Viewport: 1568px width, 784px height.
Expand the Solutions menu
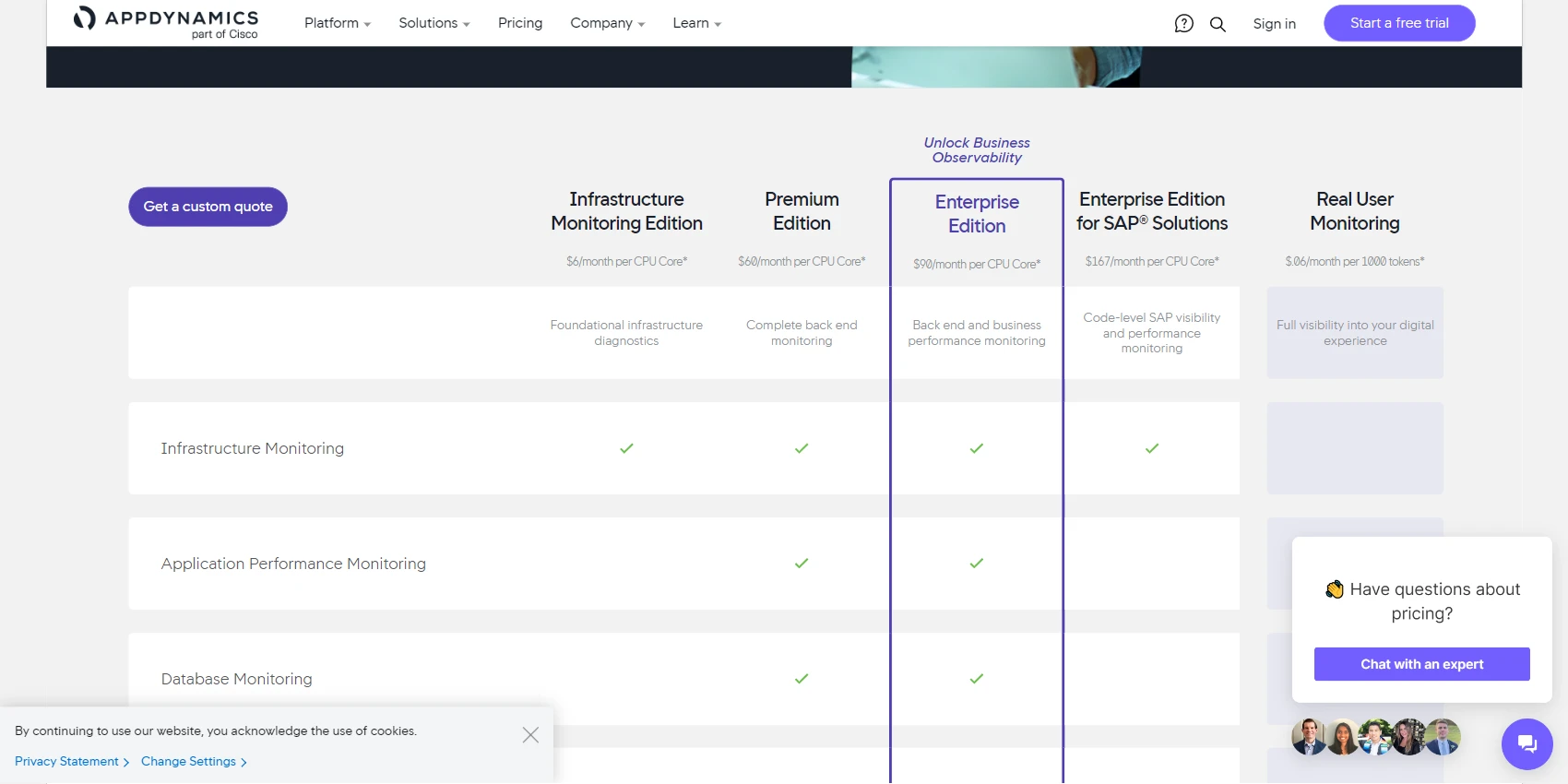(434, 23)
